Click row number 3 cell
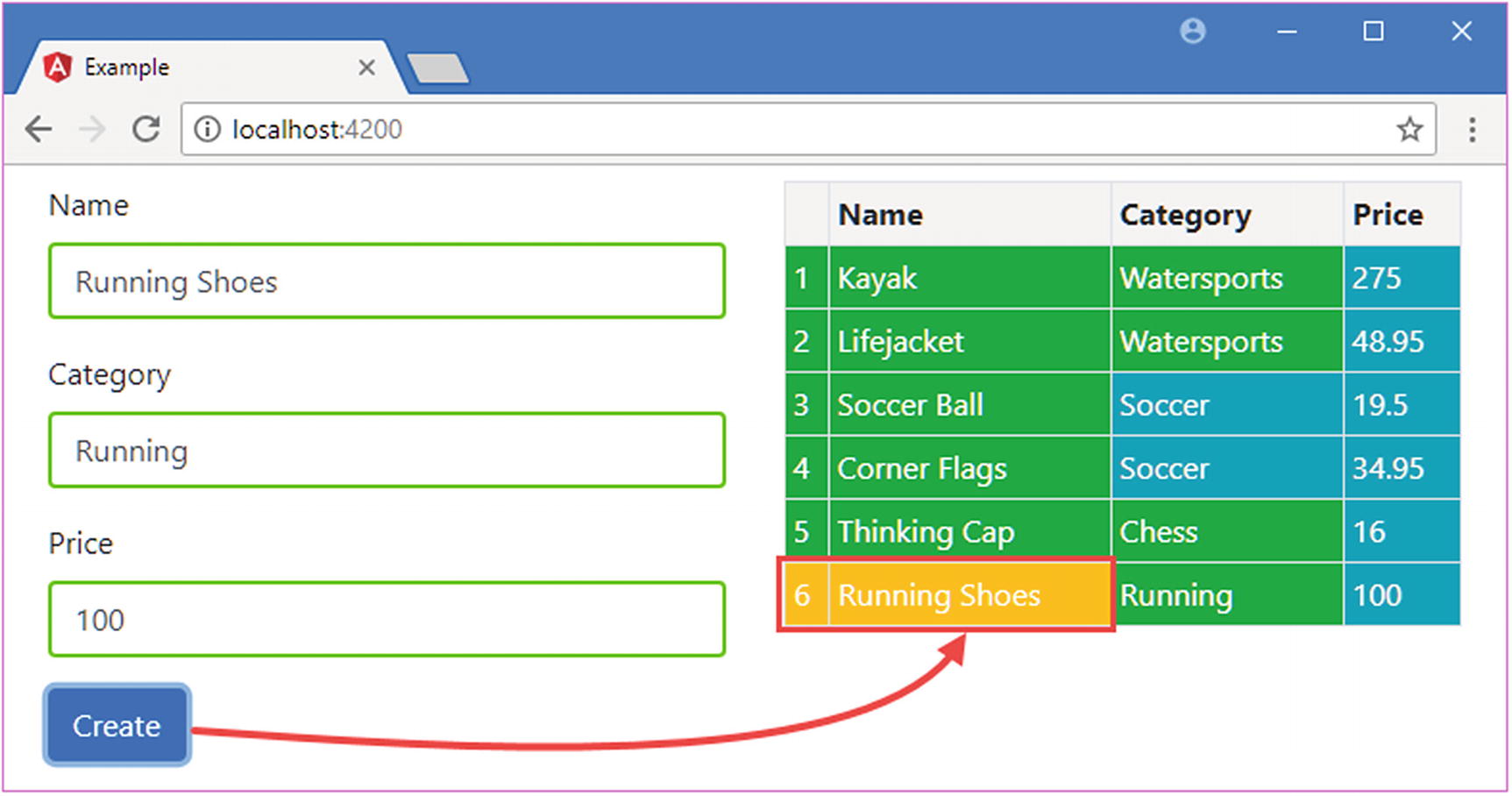This screenshot has width=1512, height=796. tap(806, 405)
